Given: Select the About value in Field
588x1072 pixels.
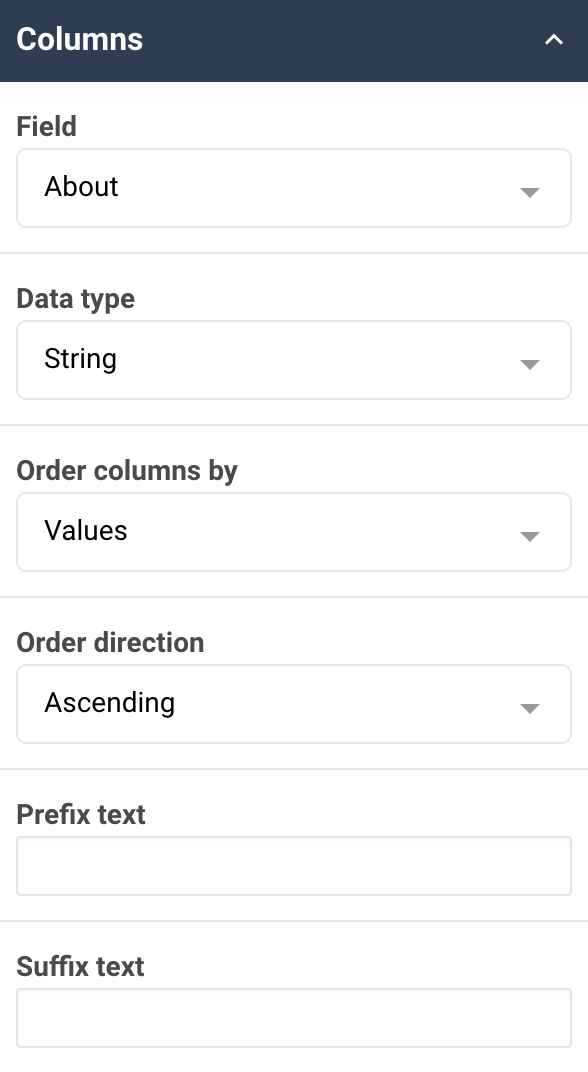Looking at the screenshot, I should 81,187.
